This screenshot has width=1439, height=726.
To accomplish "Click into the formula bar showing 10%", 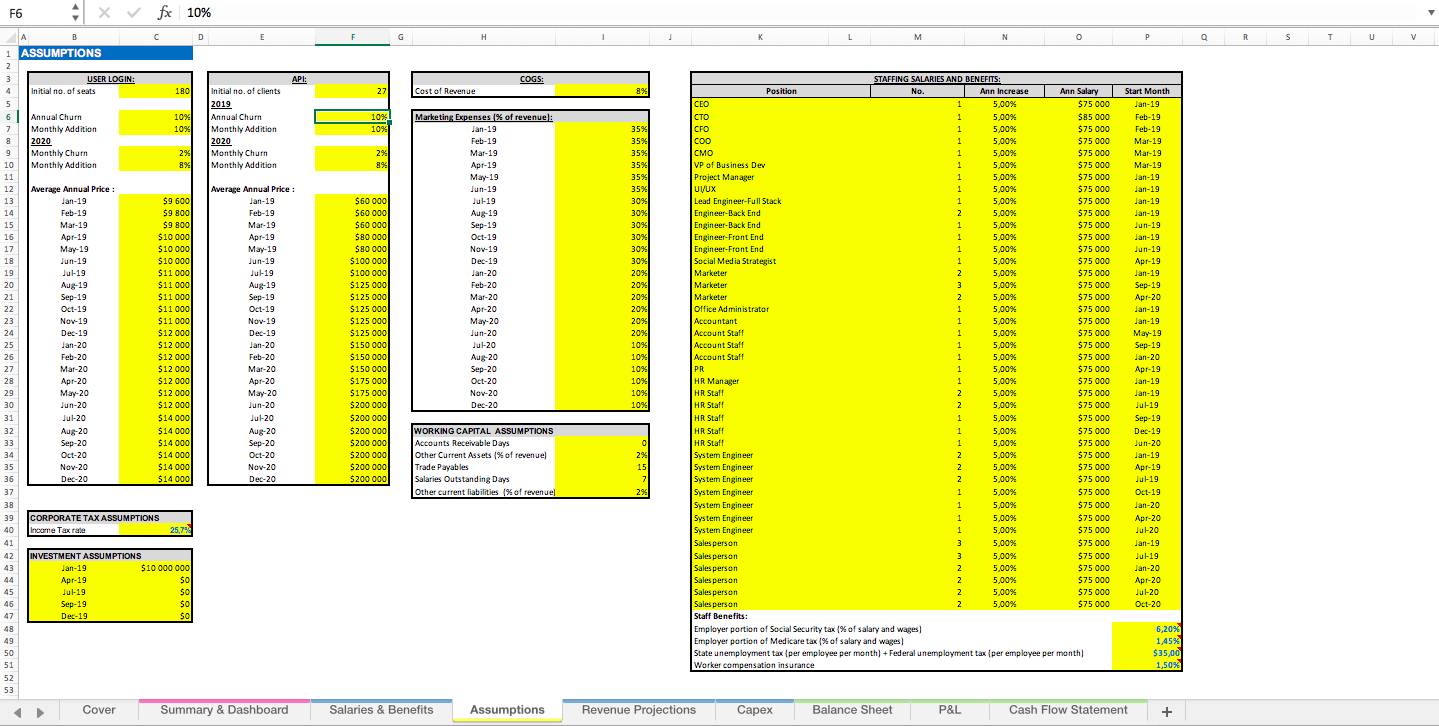I will 800,12.
